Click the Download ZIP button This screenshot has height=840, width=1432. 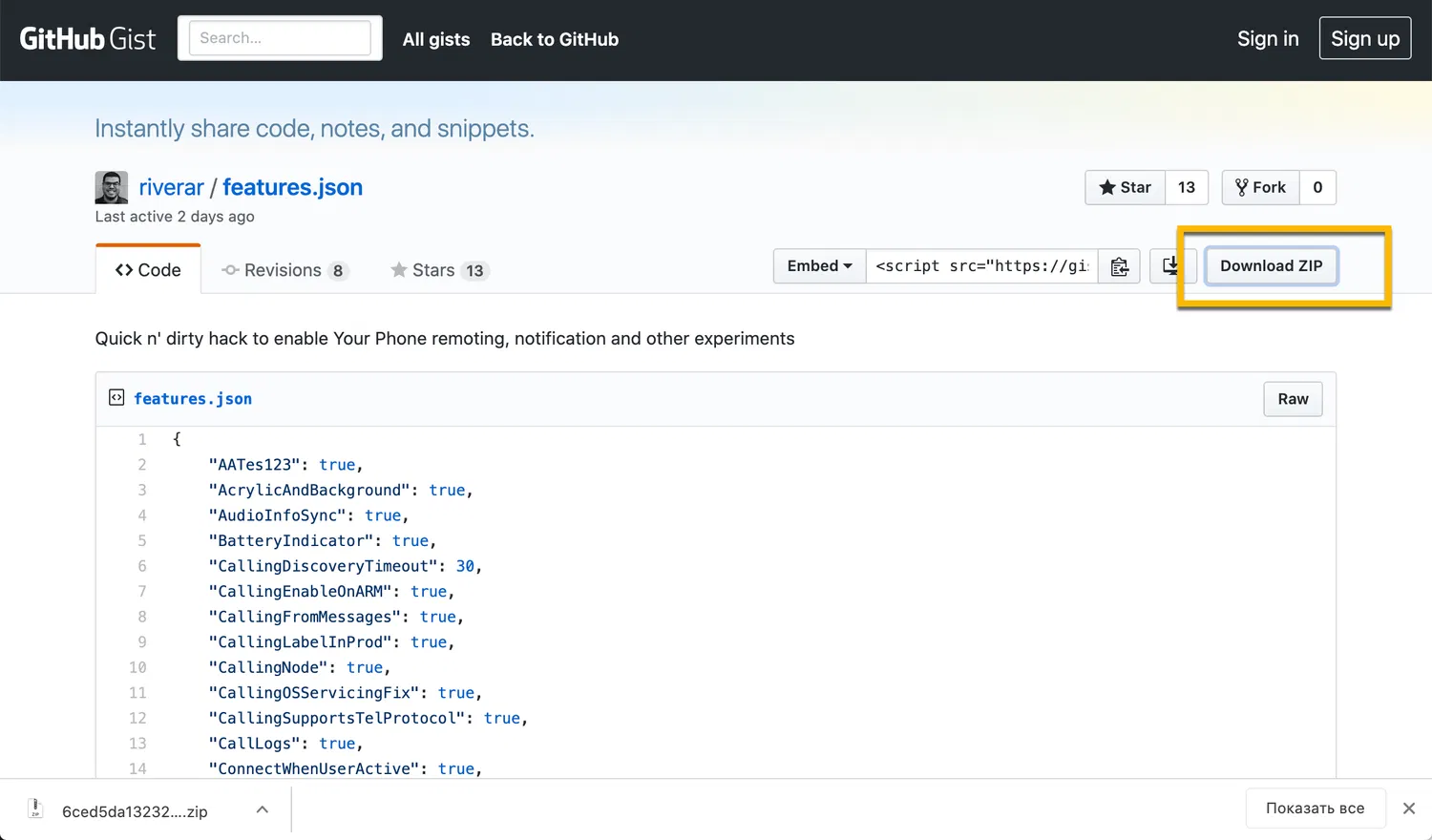[x=1271, y=266]
